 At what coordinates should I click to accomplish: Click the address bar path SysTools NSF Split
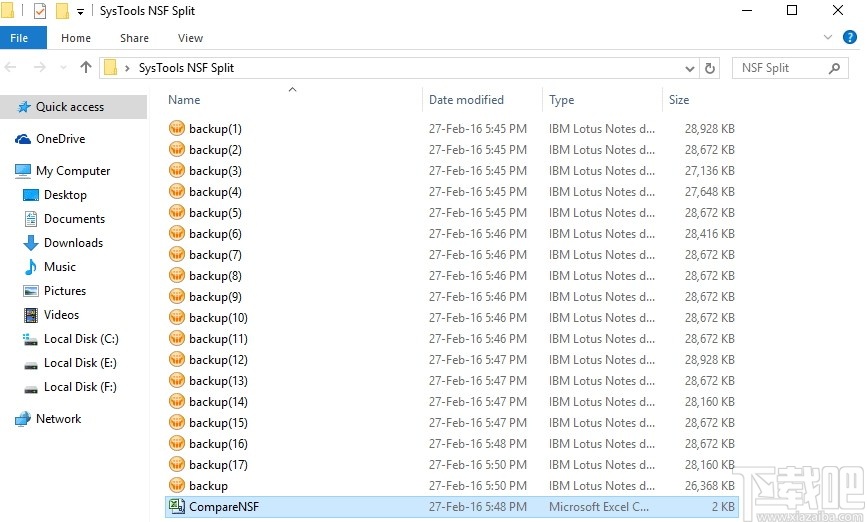pos(186,68)
